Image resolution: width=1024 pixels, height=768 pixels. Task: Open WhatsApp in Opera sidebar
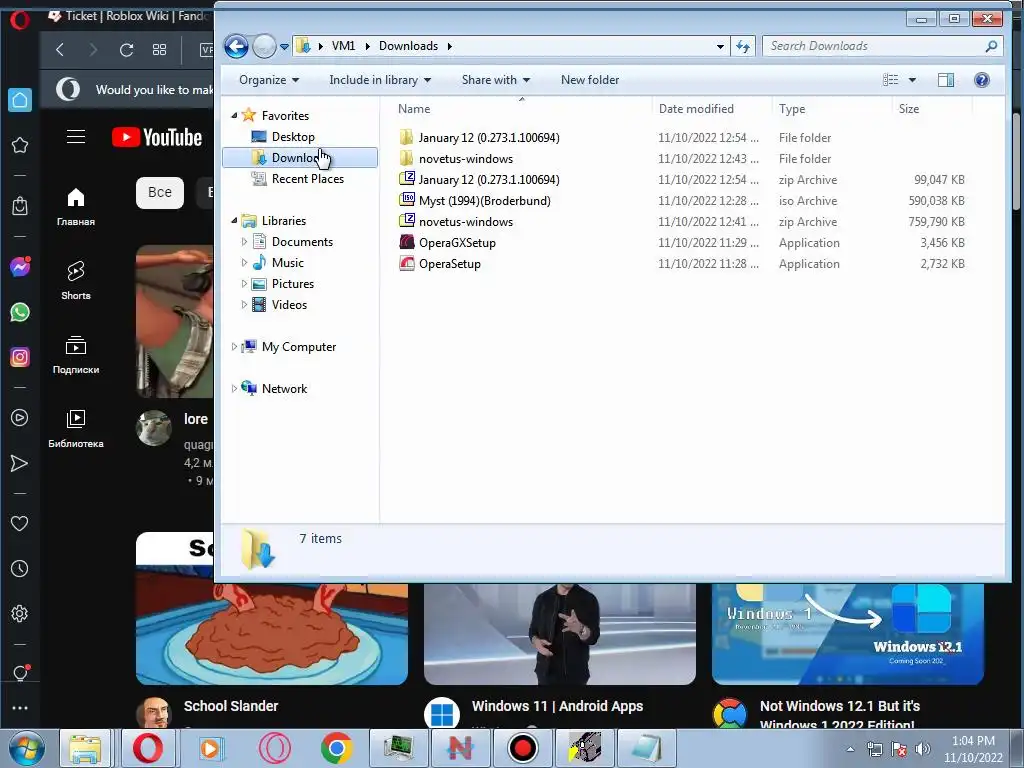pyautogui.click(x=20, y=312)
